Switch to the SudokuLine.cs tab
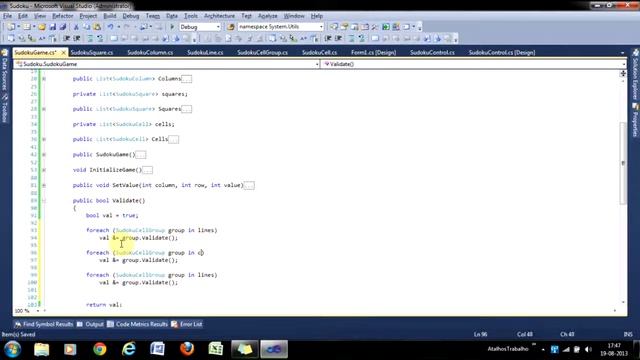This screenshot has width=640, height=360. (x=205, y=53)
